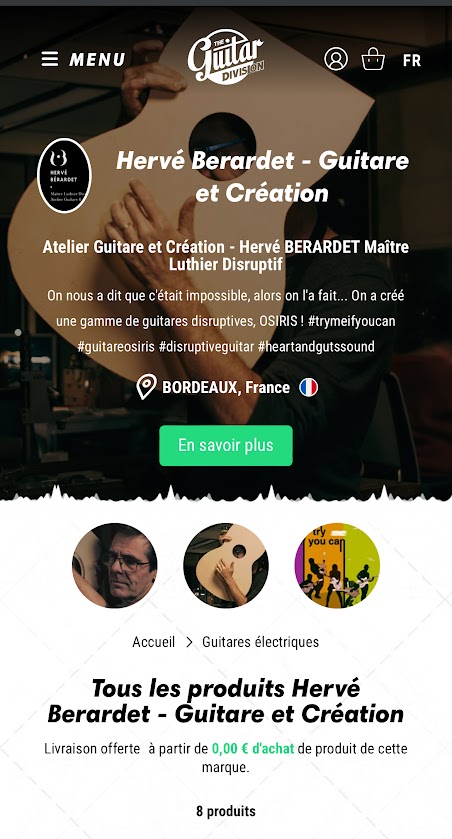Click the En savoir plus button
The image size is (452, 839).
(226, 445)
